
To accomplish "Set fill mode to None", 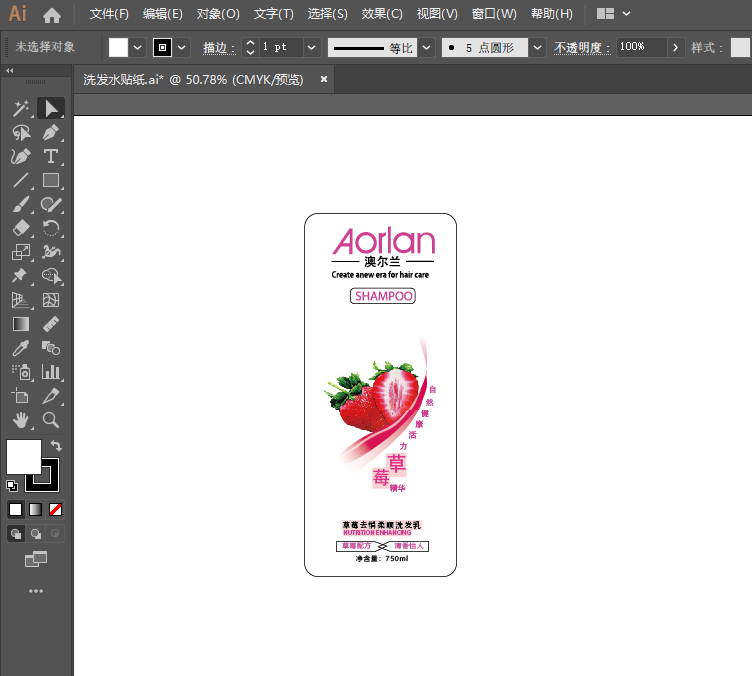I will pos(56,509).
